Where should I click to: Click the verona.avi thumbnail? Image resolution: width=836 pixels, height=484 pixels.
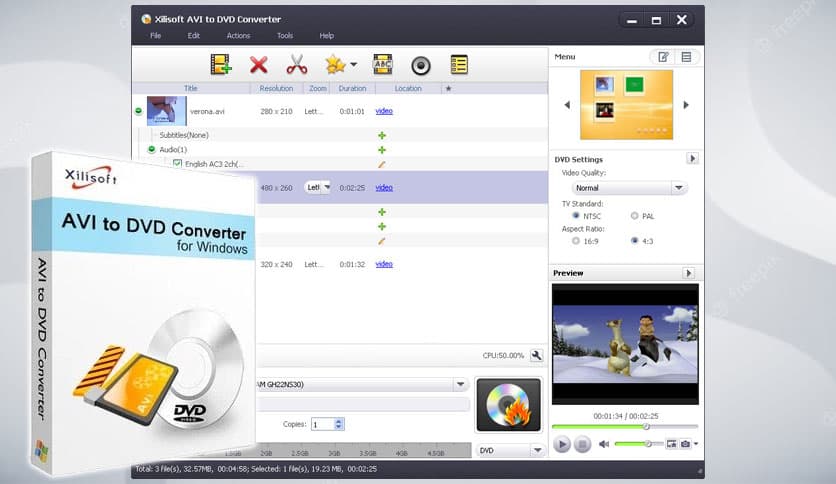point(166,111)
